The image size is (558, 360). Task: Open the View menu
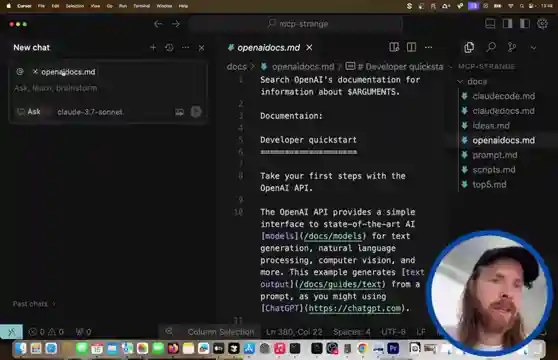pyautogui.click(x=95, y=6)
